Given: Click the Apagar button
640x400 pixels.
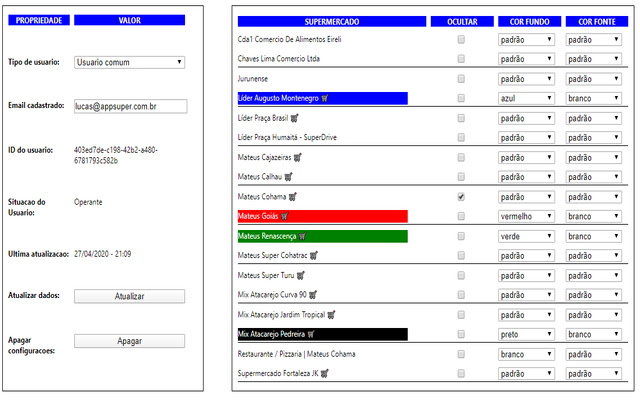Looking at the screenshot, I should coord(129,341).
